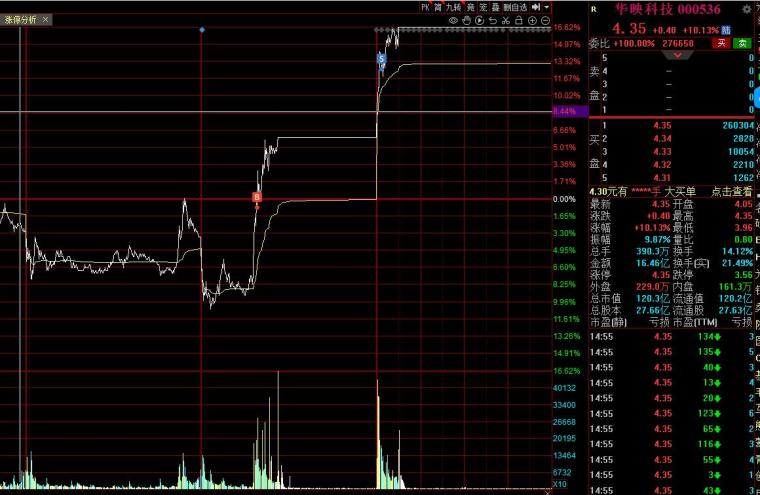This screenshot has height=495, width=760.
Task: Select buy level 5 price 4.31
Action: click(662, 178)
